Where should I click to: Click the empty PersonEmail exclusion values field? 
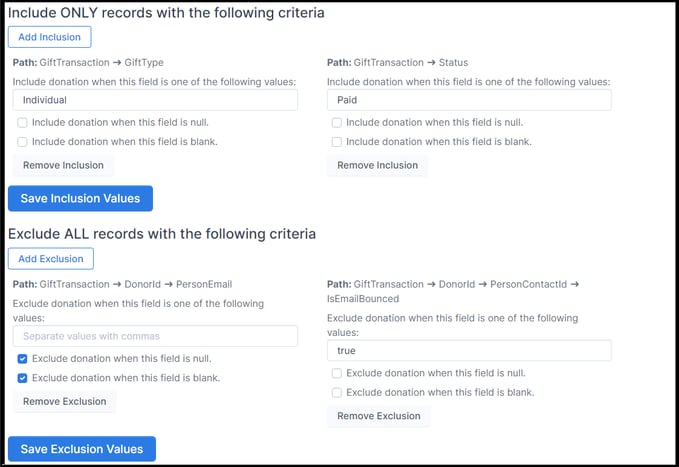(x=155, y=336)
